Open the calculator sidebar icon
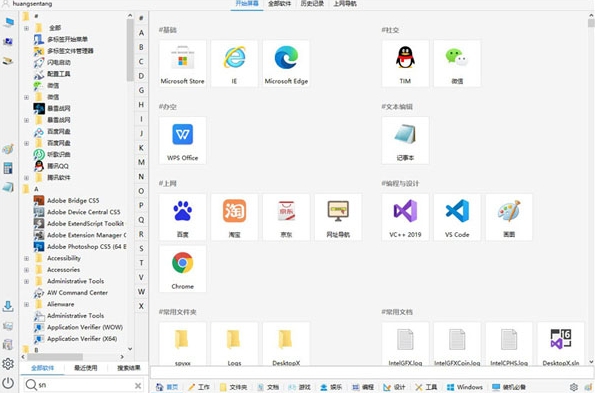 [x=8, y=168]
